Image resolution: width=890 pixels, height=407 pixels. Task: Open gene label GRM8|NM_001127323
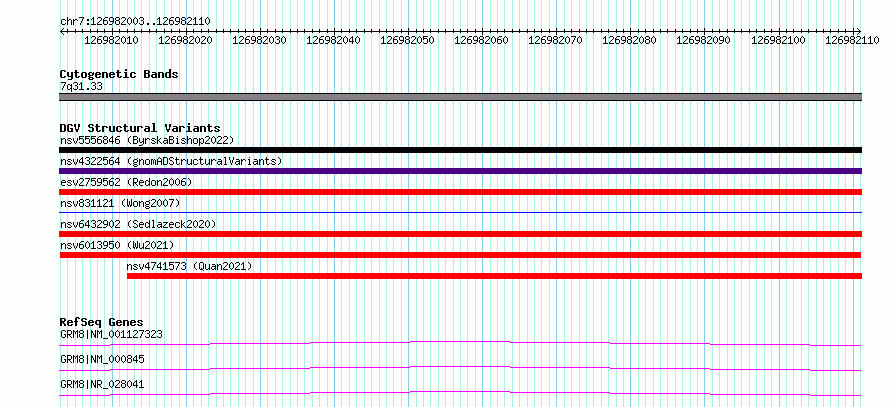[x=111, y=334]
